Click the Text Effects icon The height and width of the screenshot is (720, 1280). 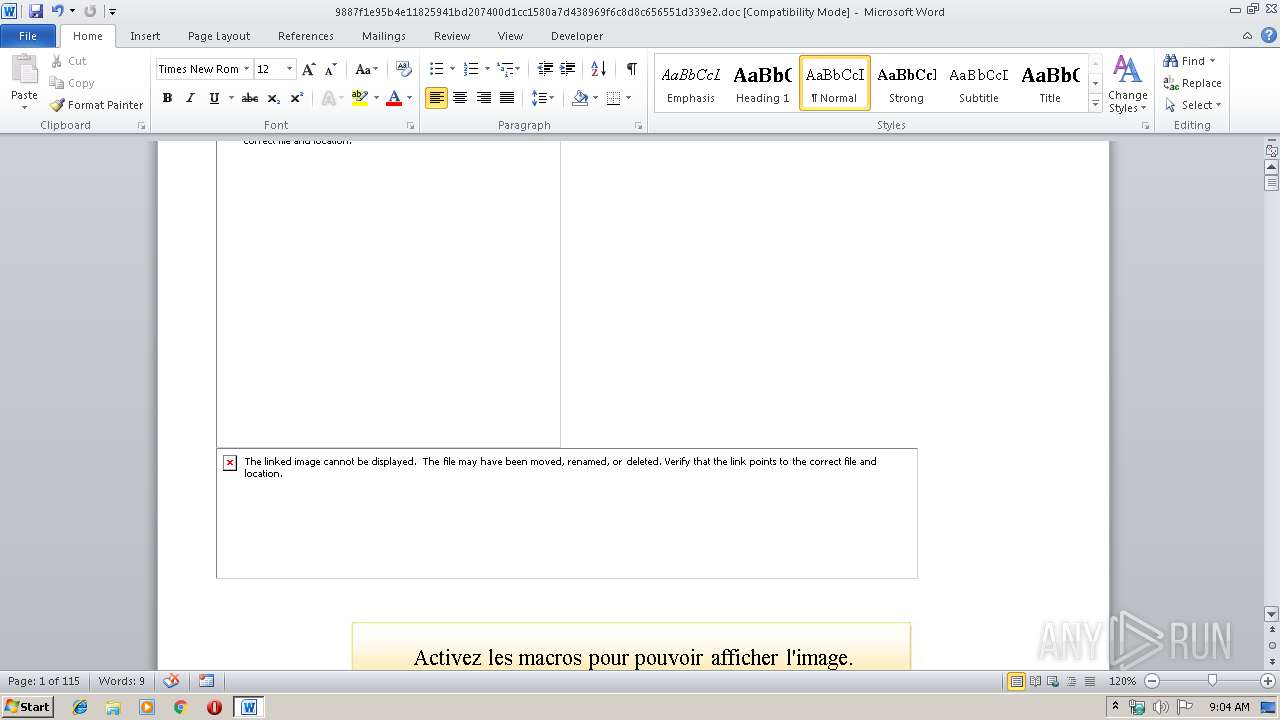pyautogui.click(x=327, y=98)
